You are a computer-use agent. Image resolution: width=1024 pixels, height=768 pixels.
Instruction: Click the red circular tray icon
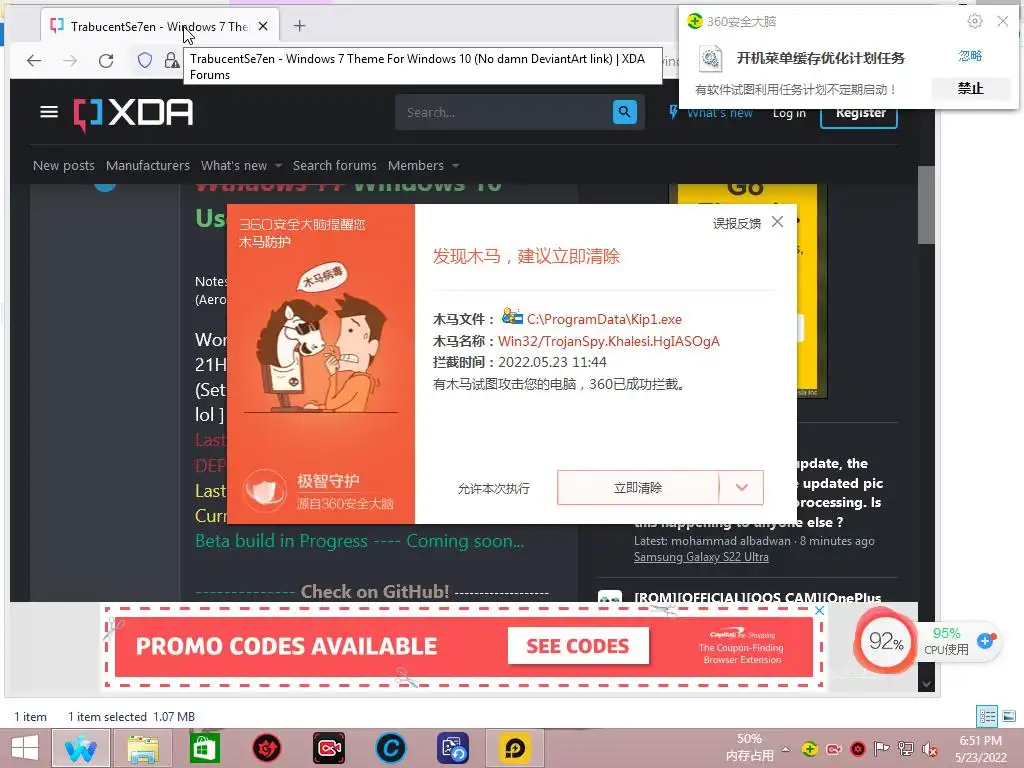click(x=858, y=749)
